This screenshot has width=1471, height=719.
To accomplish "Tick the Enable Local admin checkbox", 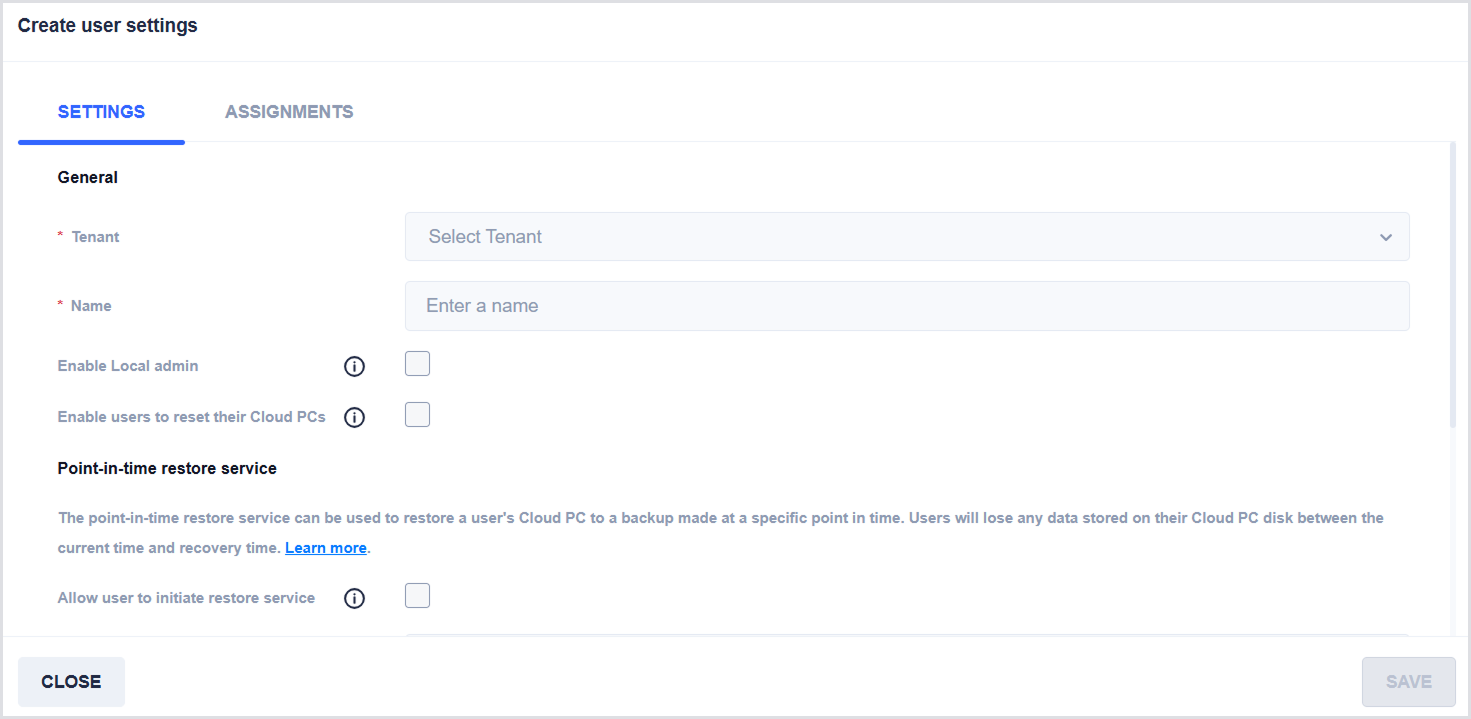I will pyautogui.click(x=417, y=364).
